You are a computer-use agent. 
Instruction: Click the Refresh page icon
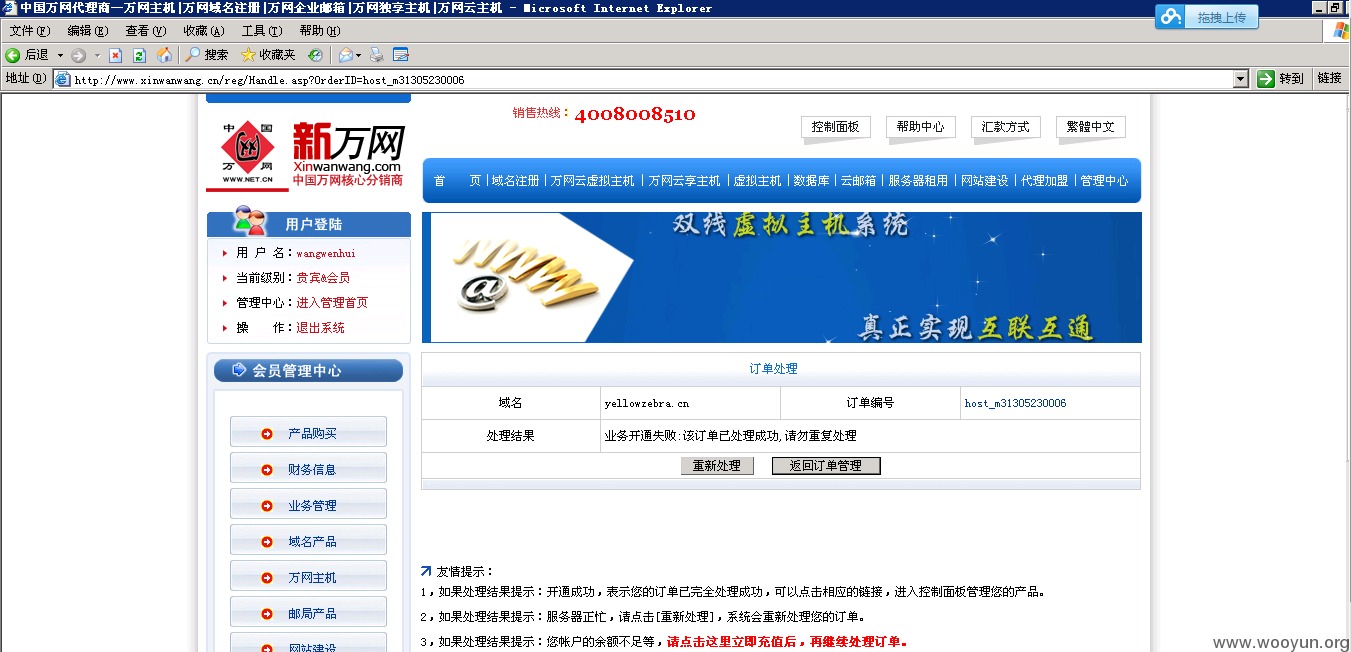(x=140, y=55)
